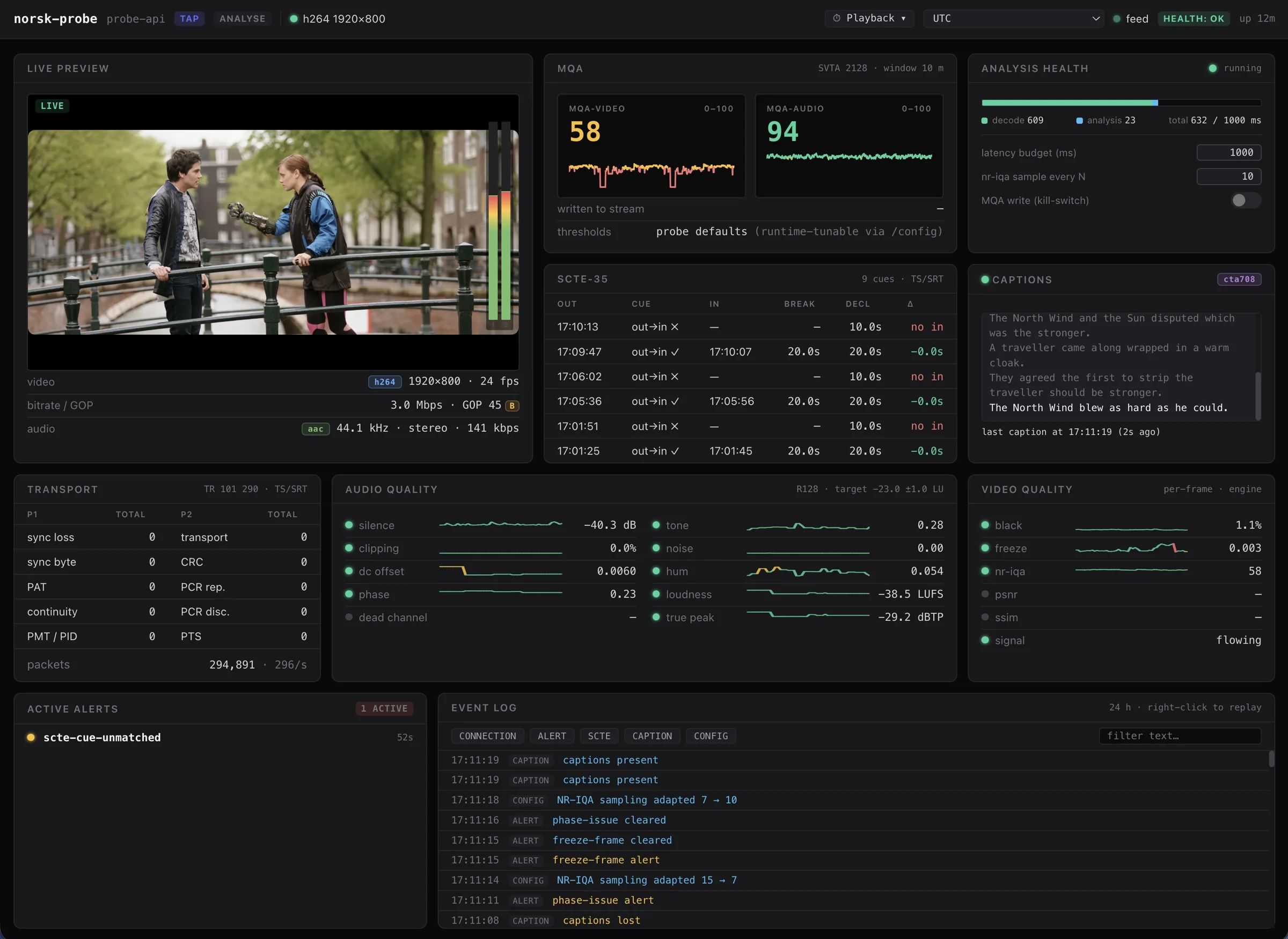
Task: Click the freeze indicator dot in Video Quality
Action: click(x=985, y=548)
